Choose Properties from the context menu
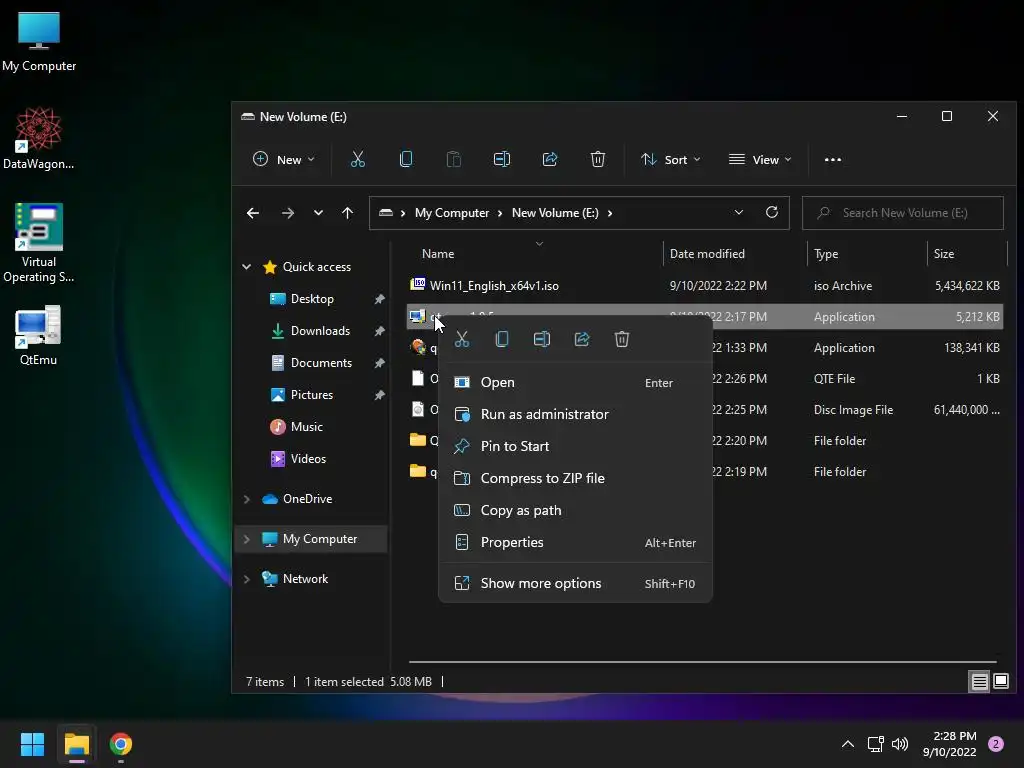 coord(575,542)
